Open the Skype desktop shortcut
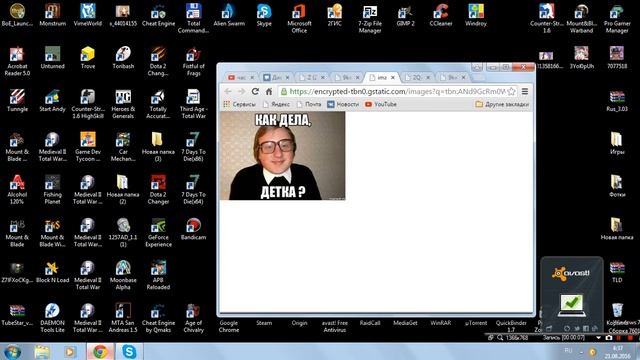Viewport: 640px width, 360px height. click(x=264, y=15)
